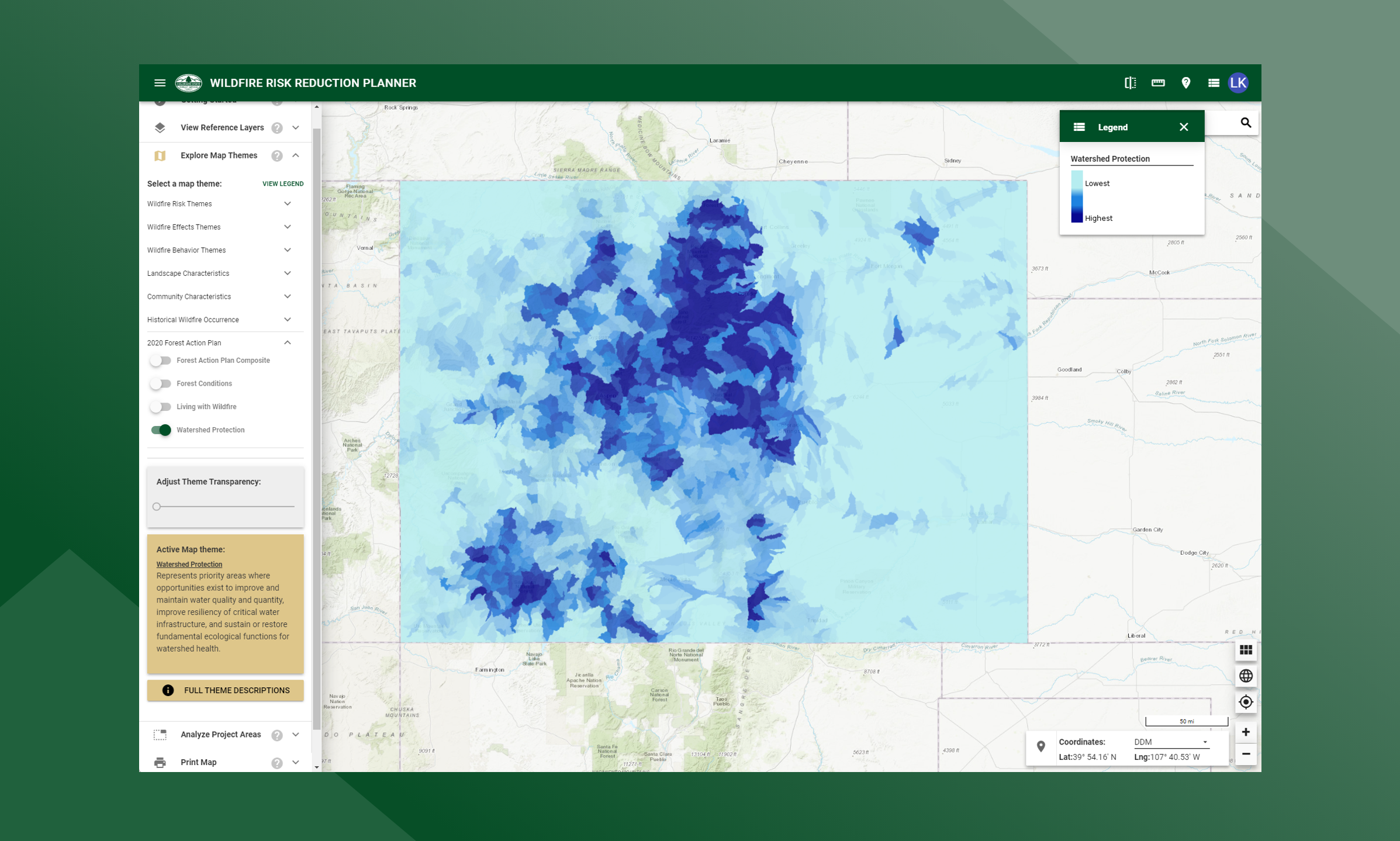This screenshot has width=1400, height=841.
Task: Zoom out on the map
Action: 1245,754
